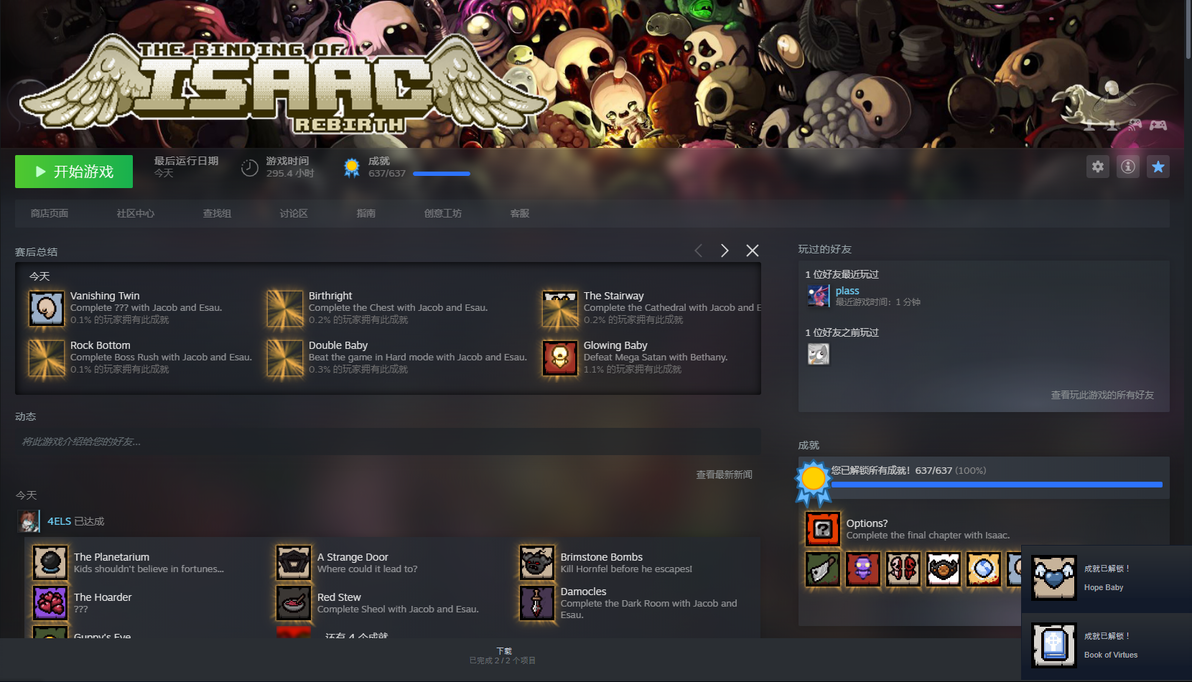Open the 创意工坊 tab
The image size is (1192, 682).
click(442, 214)
